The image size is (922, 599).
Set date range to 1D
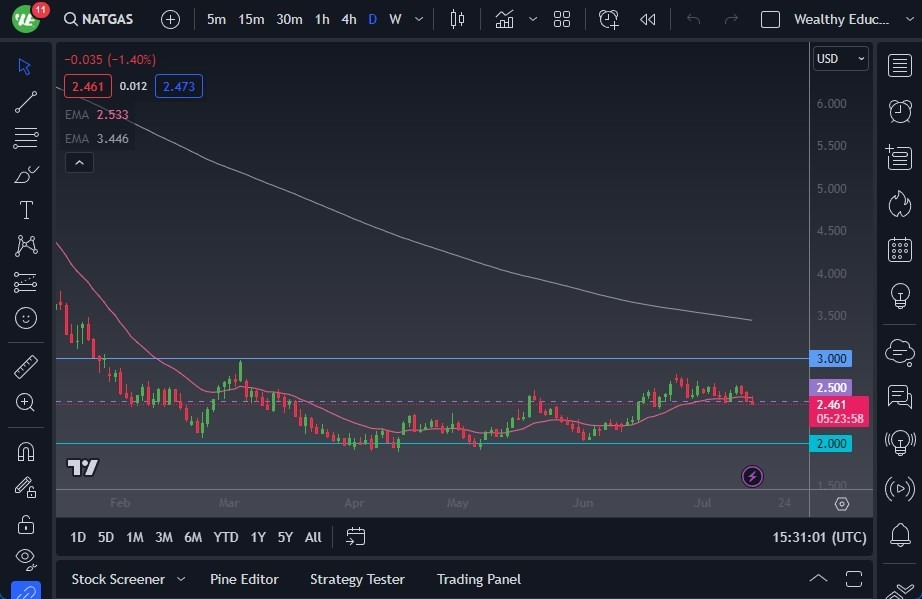pos(78,537)
